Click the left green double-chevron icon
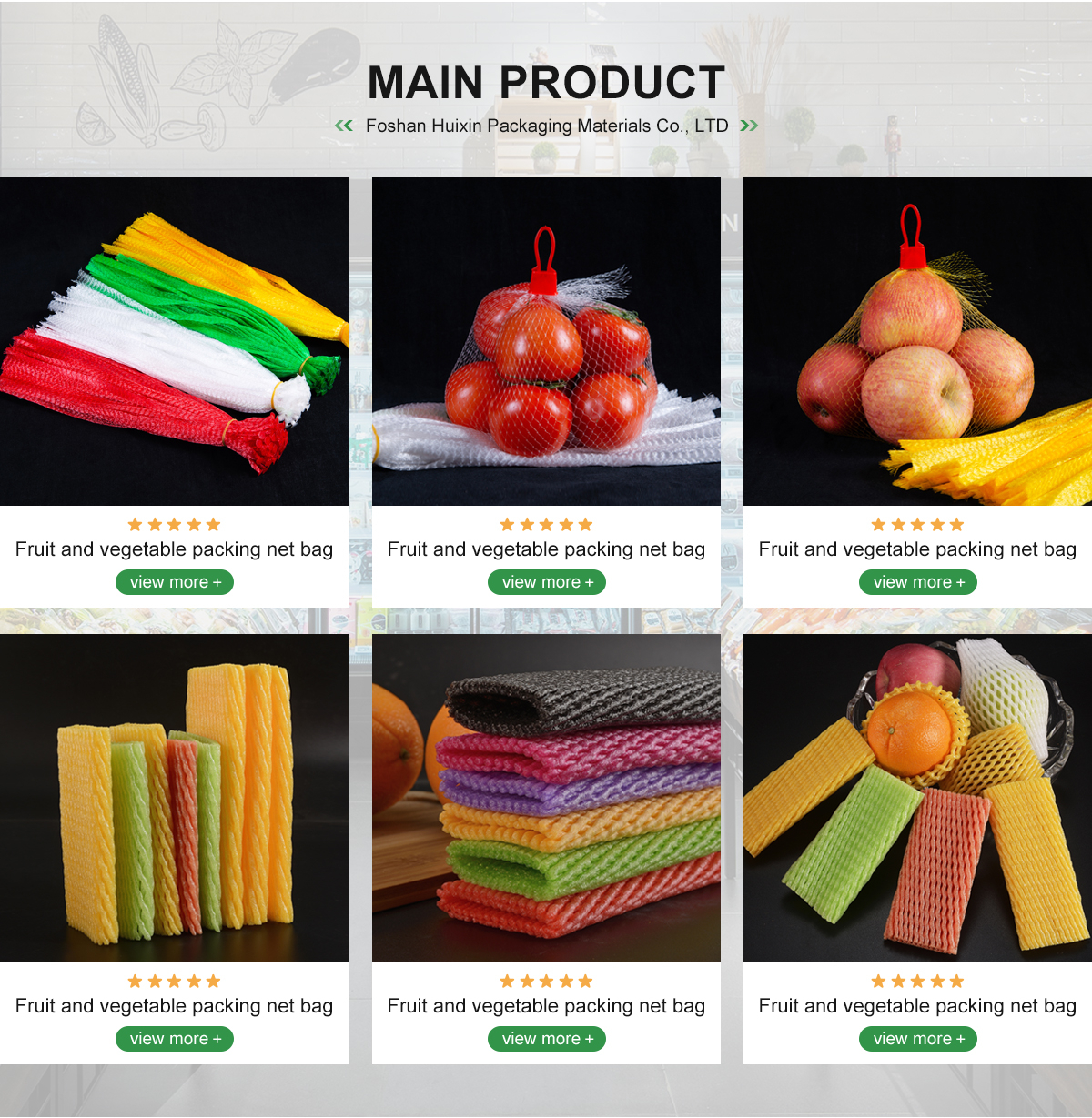The height and width of the screenshot is (1118, 1092). tap(344, 126)
